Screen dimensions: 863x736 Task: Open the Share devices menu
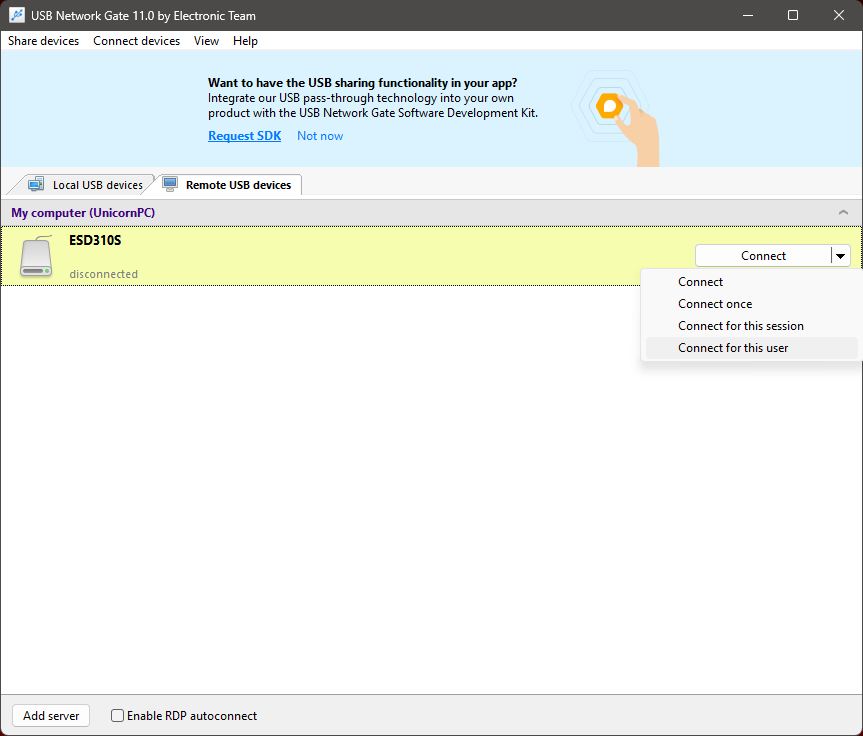[x=43, y=41]
